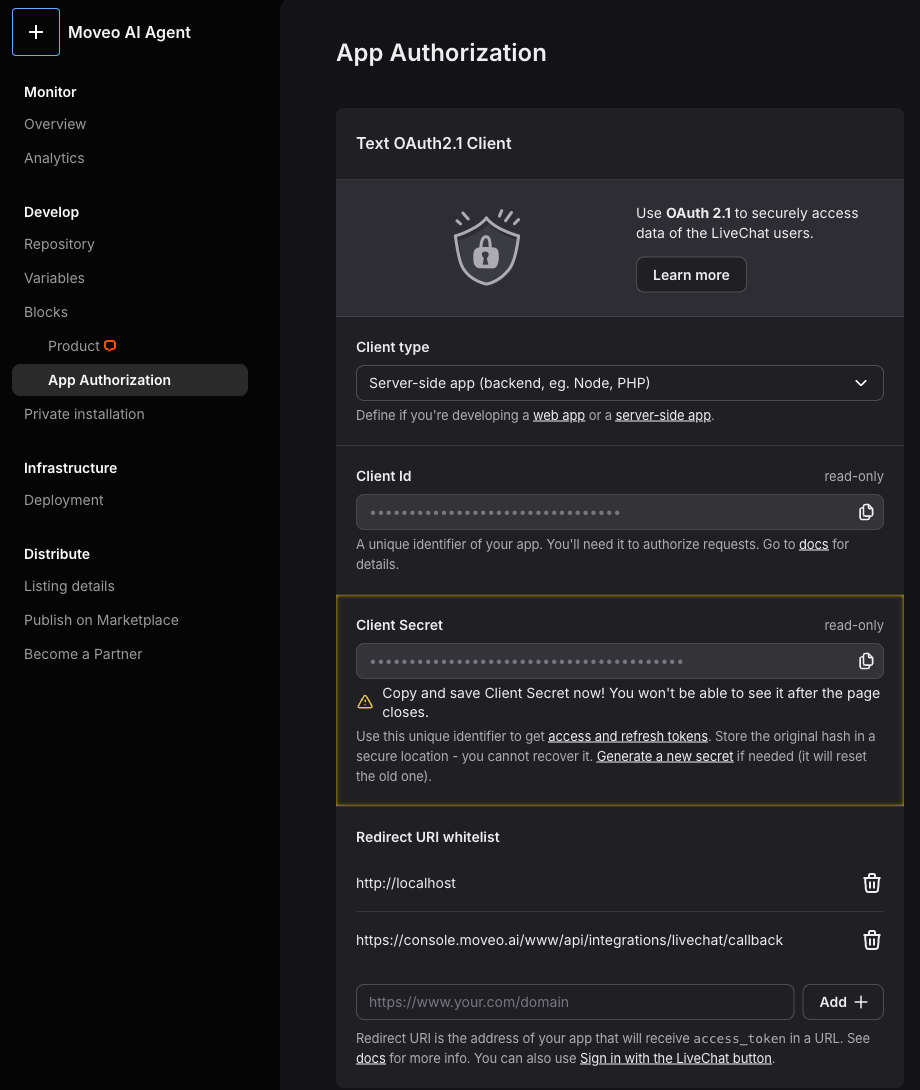Click the Text OAuth2.1 Client heading
This screenshot has height=1090, width=920.
tap(434, 143)
